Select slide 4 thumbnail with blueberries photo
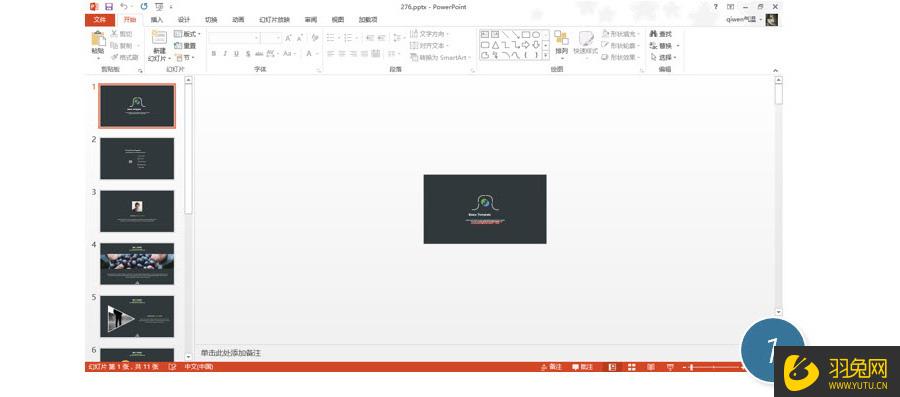Viewport: 900px width, 397px height. click(x=137, y=264)
